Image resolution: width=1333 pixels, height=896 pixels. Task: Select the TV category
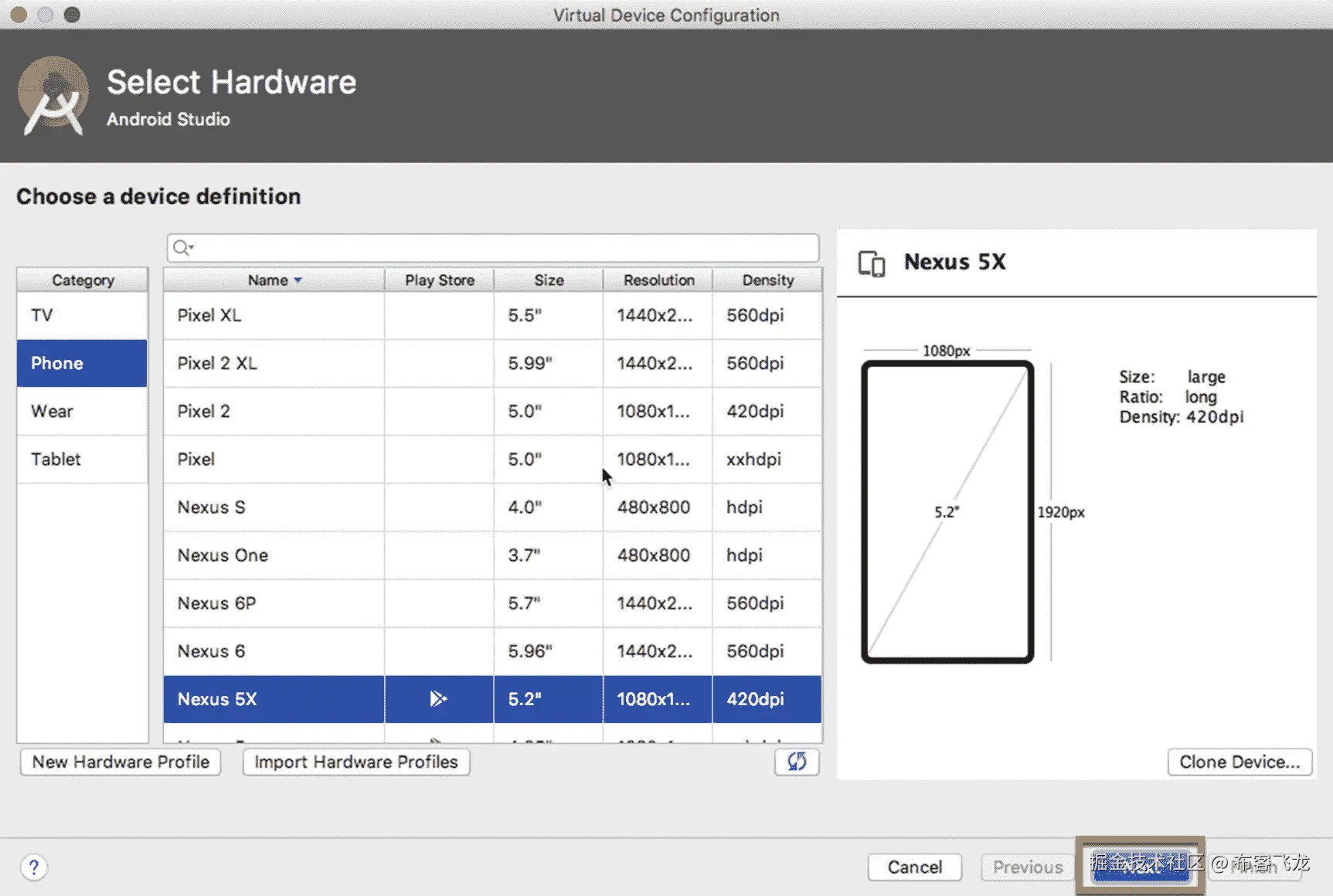point(82,315)
